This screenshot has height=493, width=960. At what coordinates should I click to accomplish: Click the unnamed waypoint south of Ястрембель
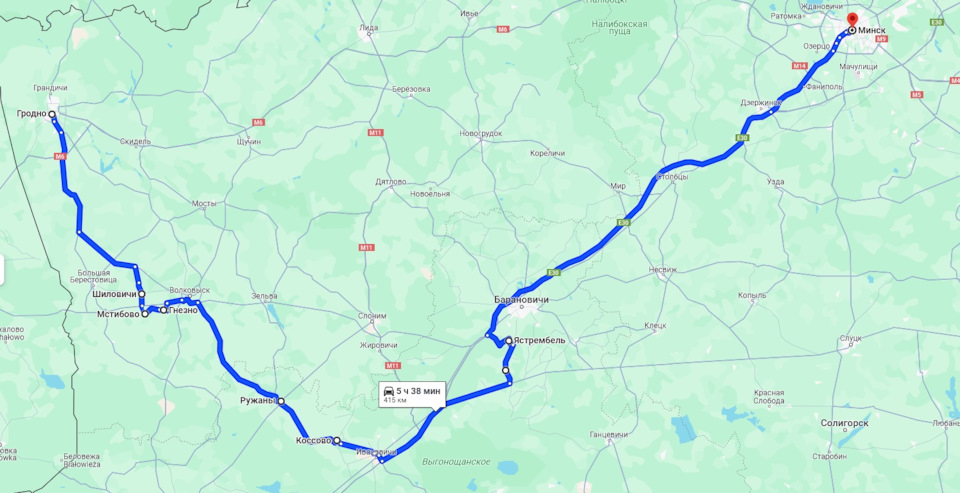click(505, 370)
